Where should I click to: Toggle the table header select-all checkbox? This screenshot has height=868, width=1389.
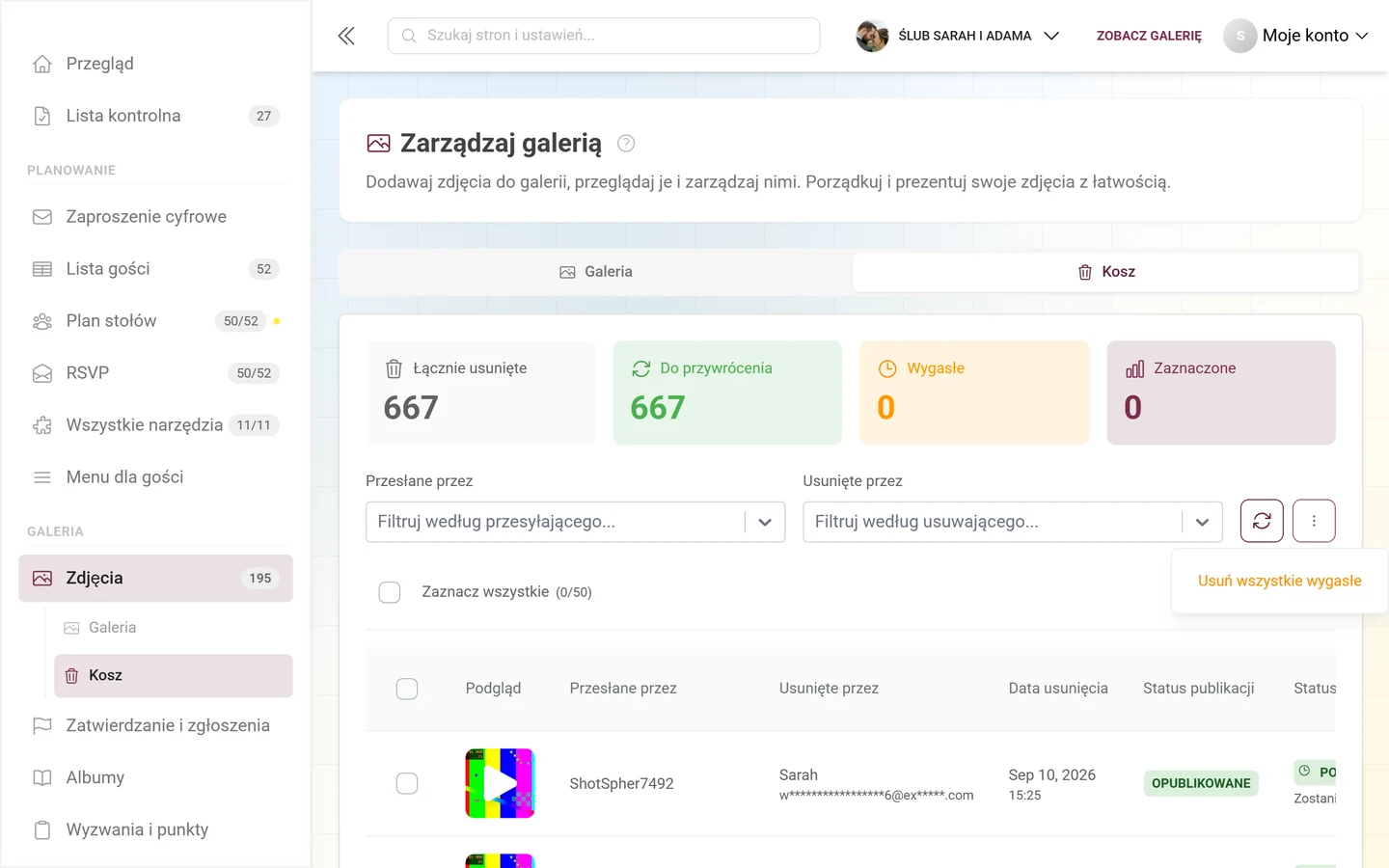click(x=407, y=689)
